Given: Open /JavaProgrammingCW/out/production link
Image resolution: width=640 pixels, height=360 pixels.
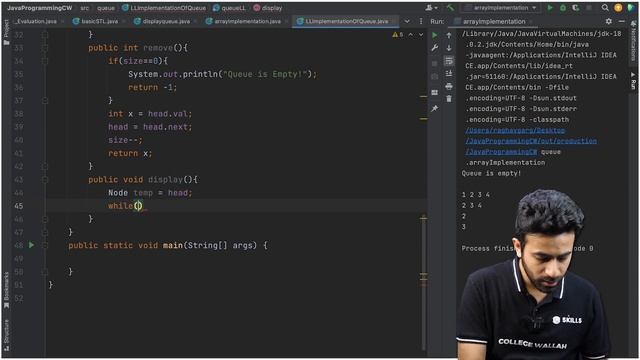Looking at the screenshot, I should point(531,141).
